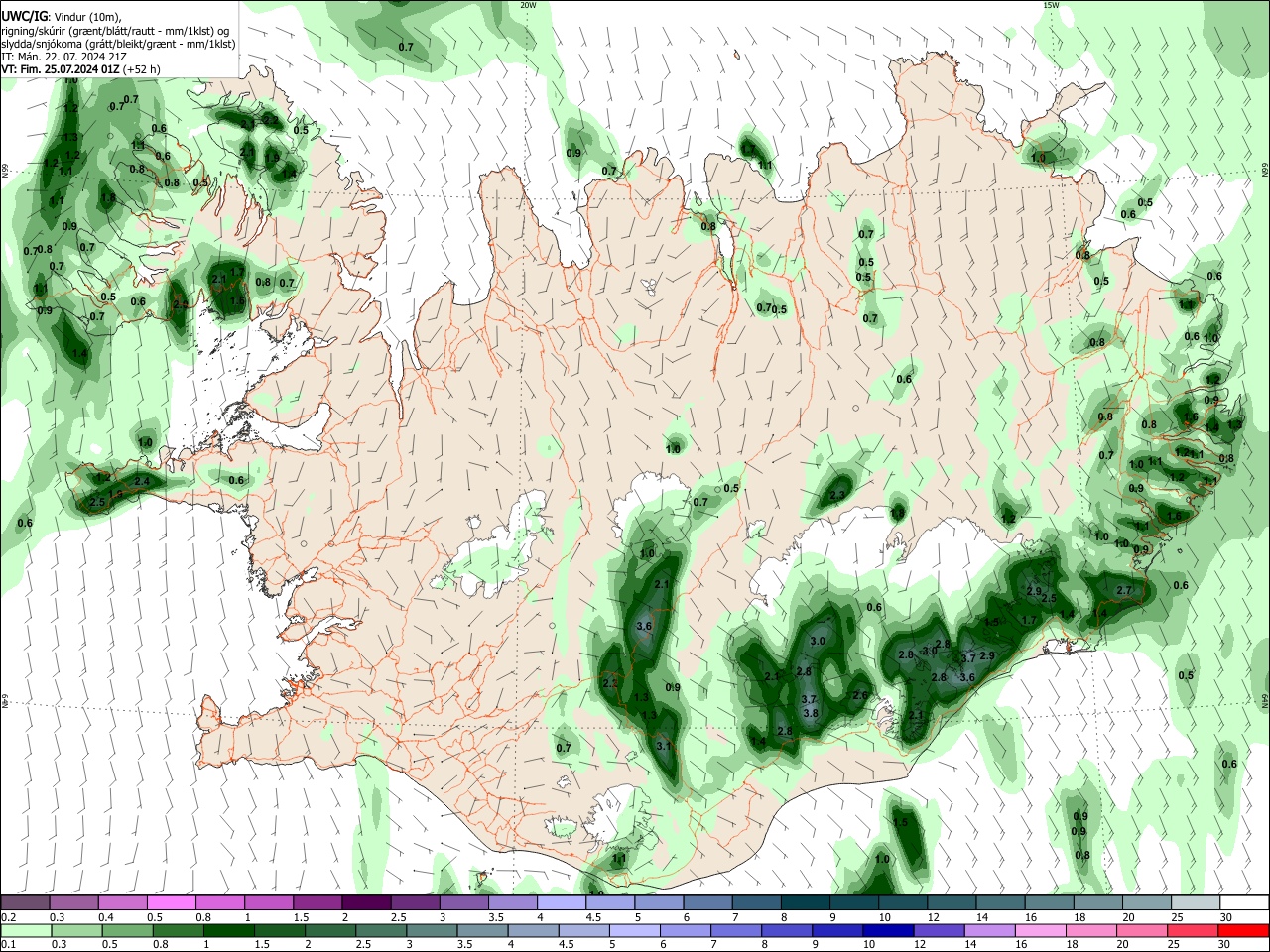Select the darkest purple snow swatch above 2
The height and width of the screenshot is (952, 1270).
pos(365,903)
